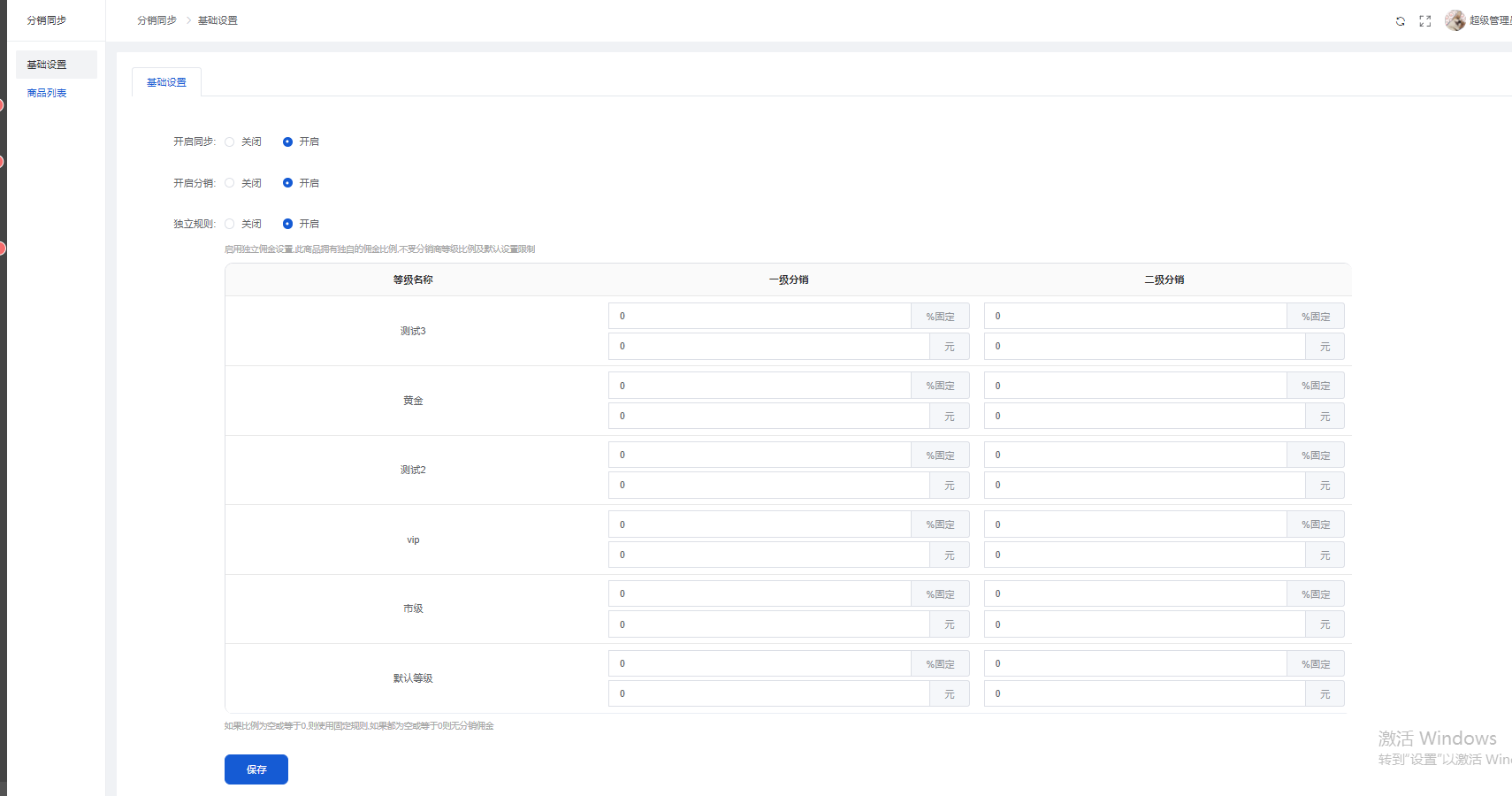Focus 测试3 一级分销 percentage input

tap(760, 316)
